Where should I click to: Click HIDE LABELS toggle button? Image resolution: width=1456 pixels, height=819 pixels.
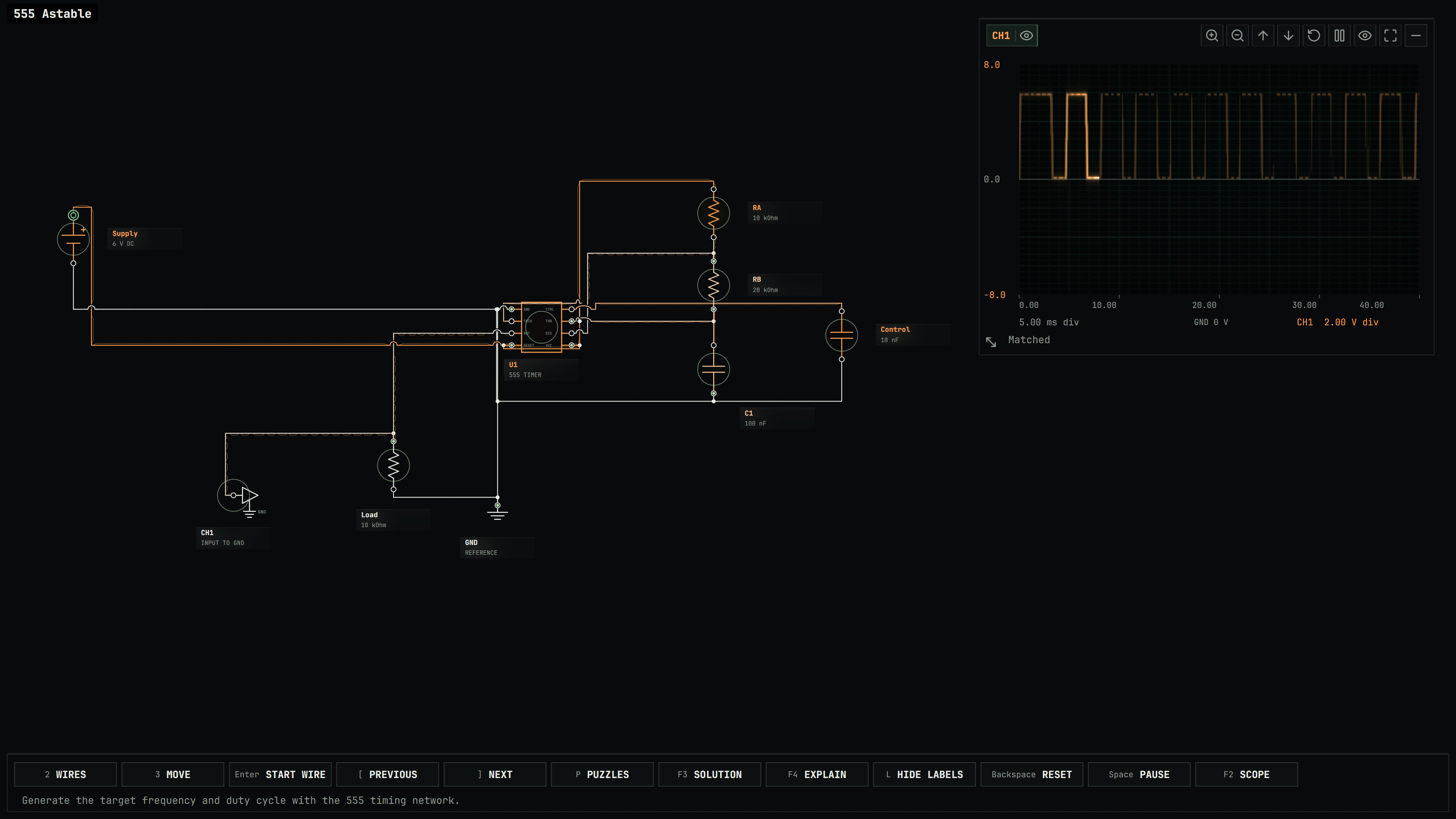click(x=925, y=774)
